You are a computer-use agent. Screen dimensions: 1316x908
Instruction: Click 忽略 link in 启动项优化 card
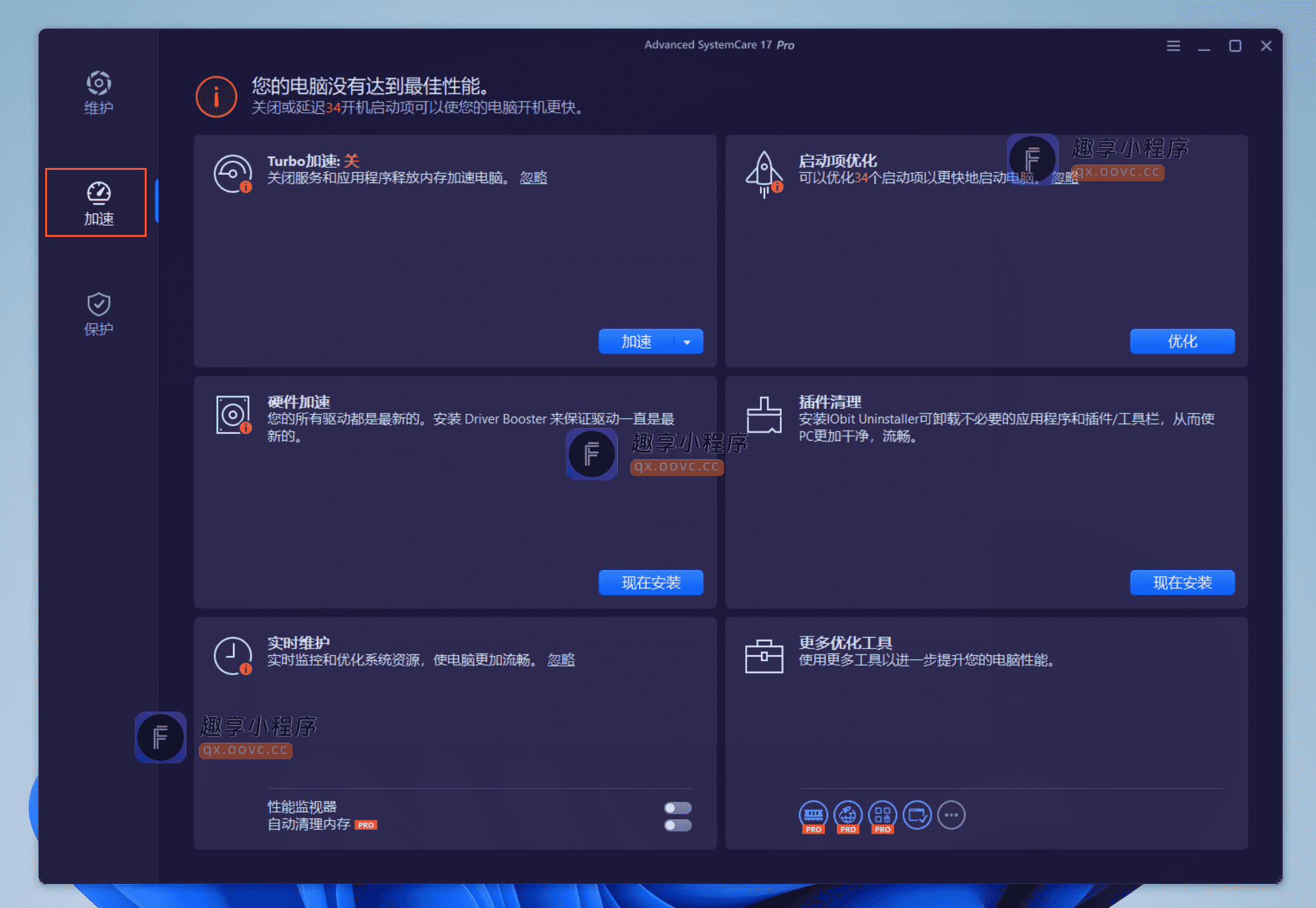[1064, 178]
